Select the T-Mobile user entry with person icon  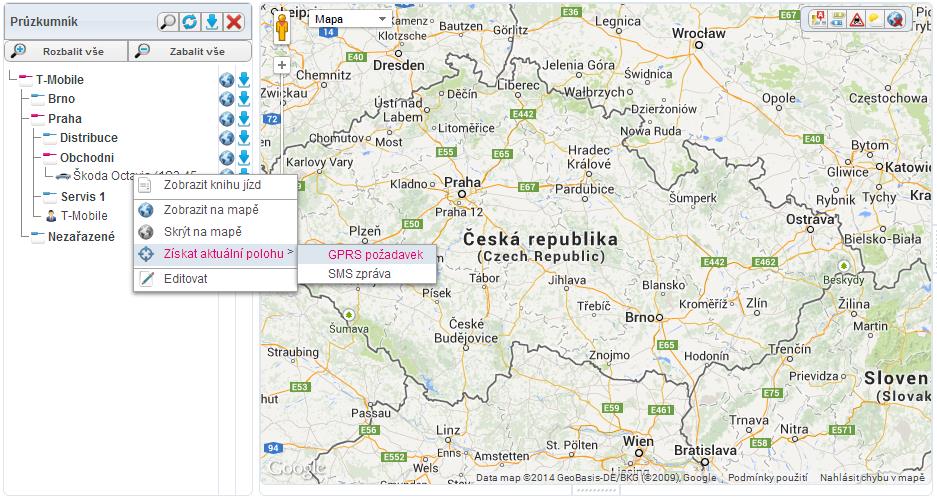[77, 216]
